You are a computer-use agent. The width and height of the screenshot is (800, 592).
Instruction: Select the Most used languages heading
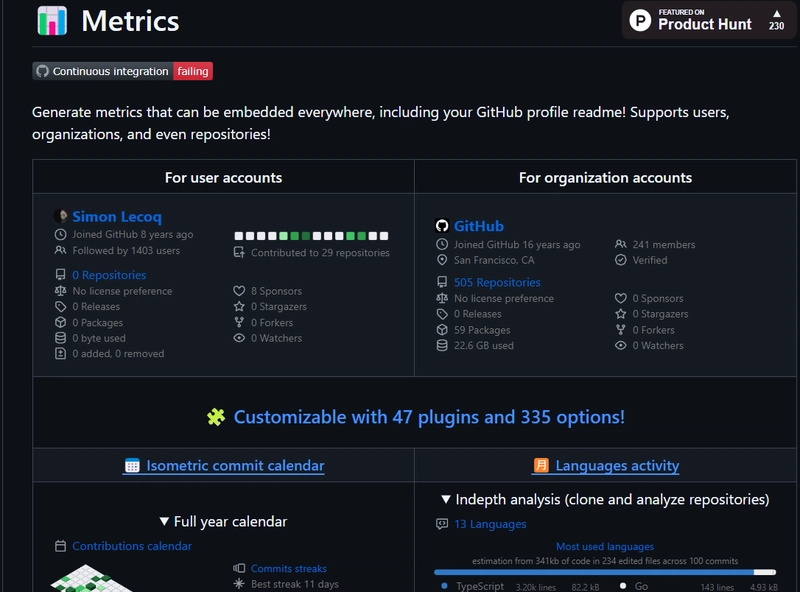(x=605, y=546)
